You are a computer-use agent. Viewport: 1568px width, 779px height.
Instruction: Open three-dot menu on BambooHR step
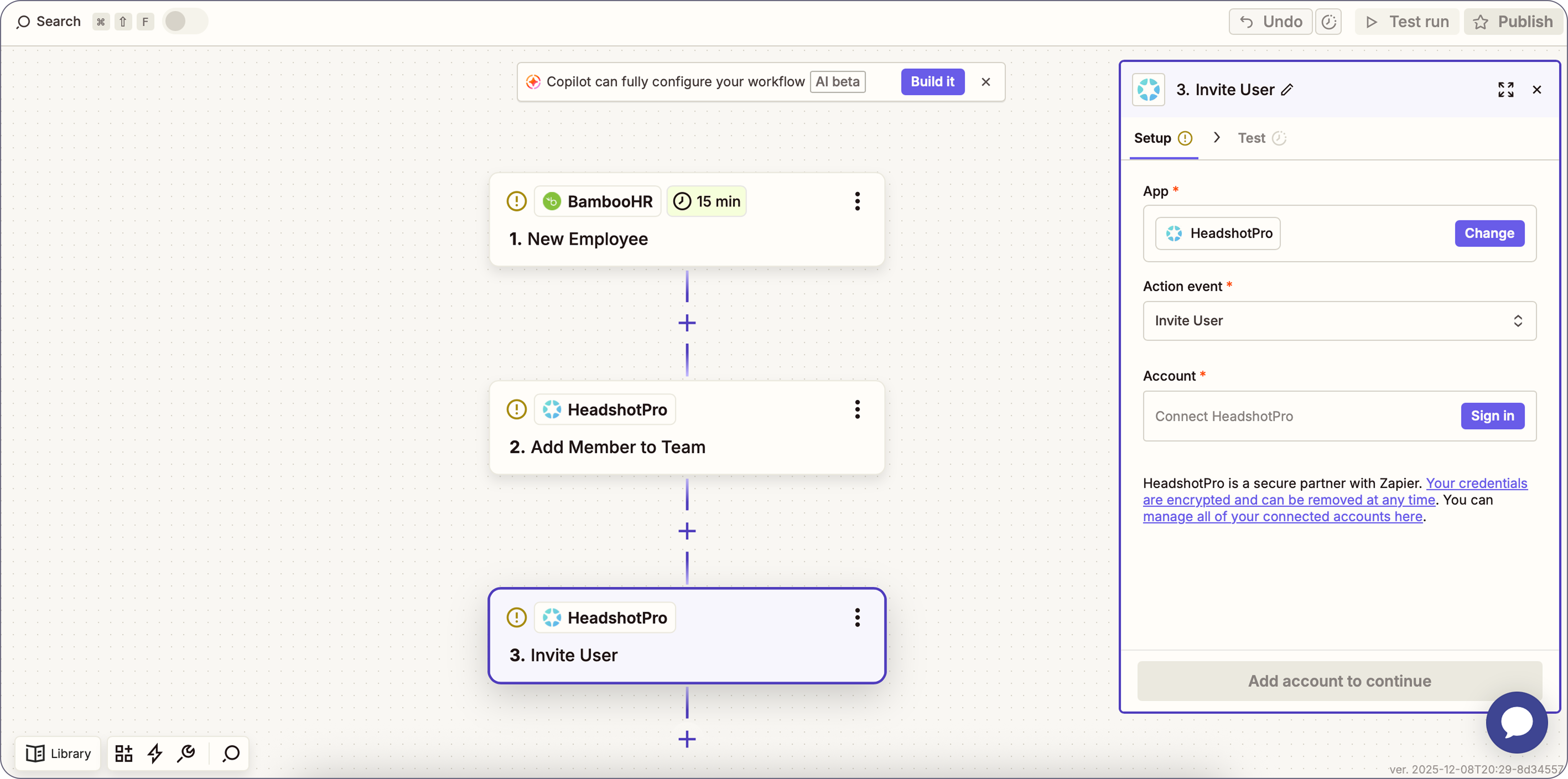[x=857, y=201]
